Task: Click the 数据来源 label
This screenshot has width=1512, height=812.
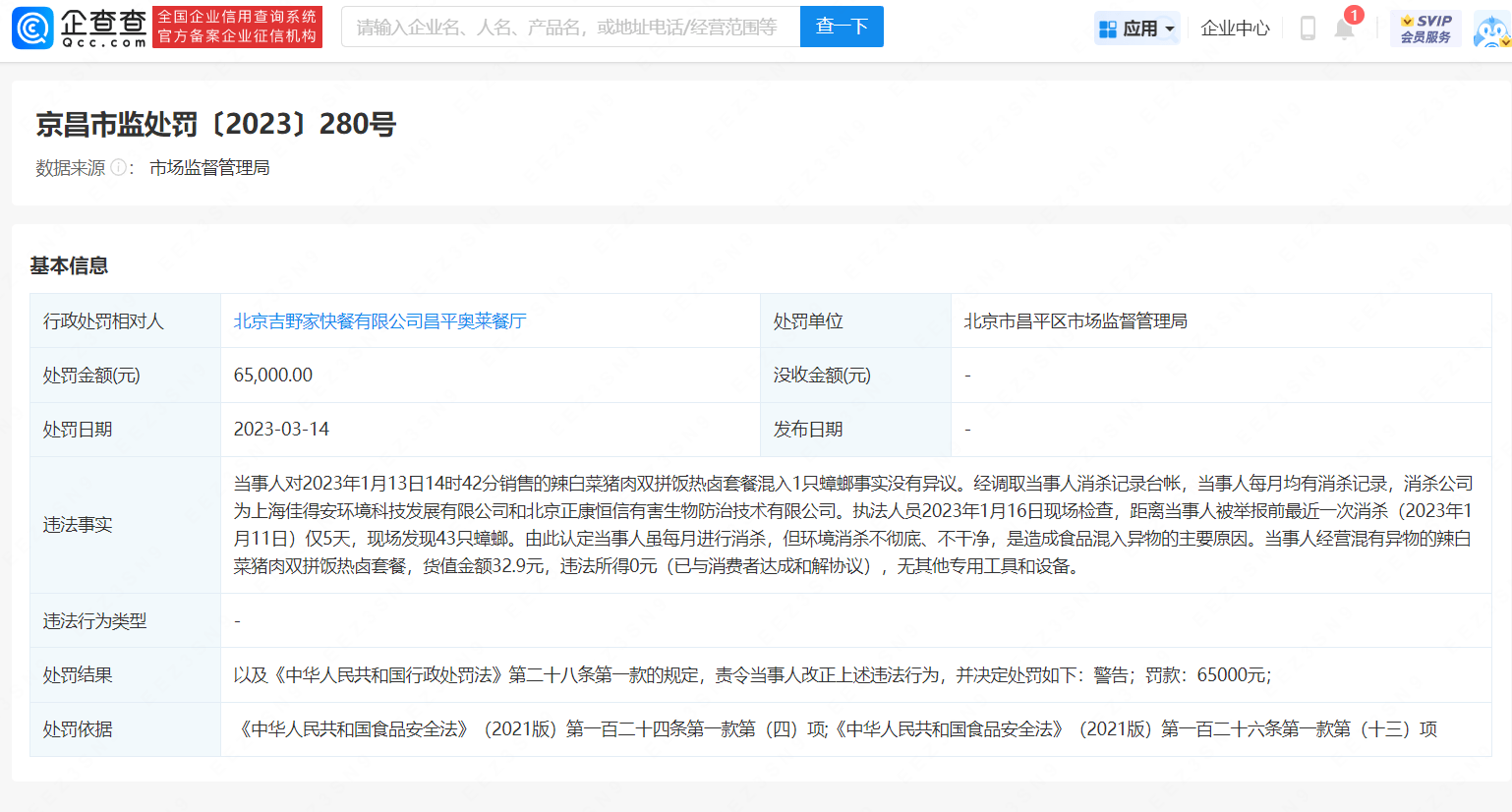Action: click(70, 168)
